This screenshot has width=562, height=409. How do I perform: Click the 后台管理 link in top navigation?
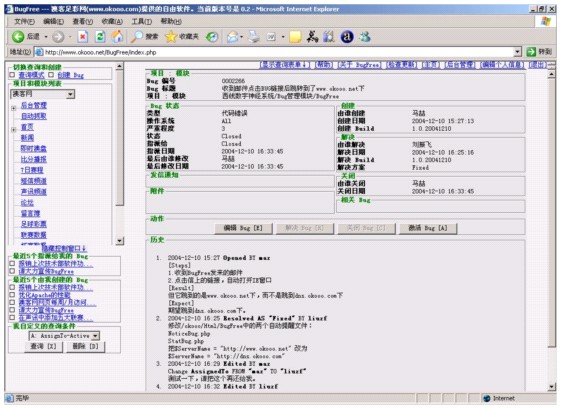[x=460, y=65]
